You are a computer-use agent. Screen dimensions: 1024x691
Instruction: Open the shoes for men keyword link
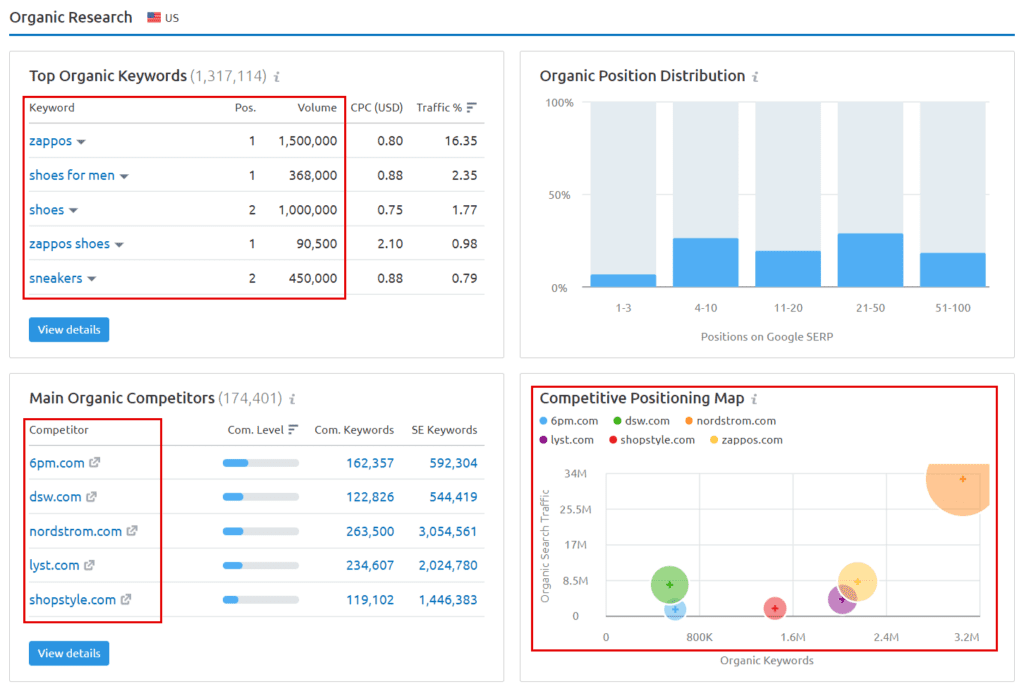point(72,175)
